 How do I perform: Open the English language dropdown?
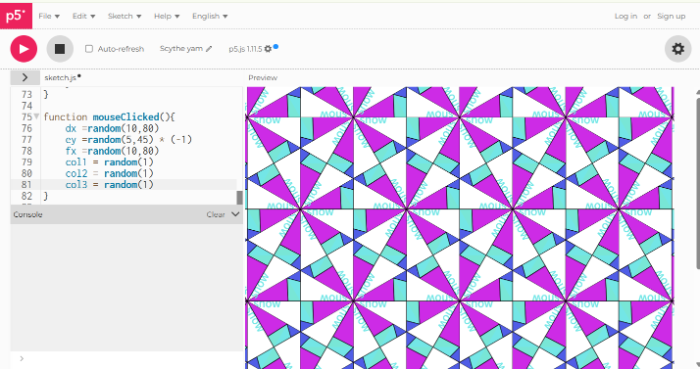point(210,16)
